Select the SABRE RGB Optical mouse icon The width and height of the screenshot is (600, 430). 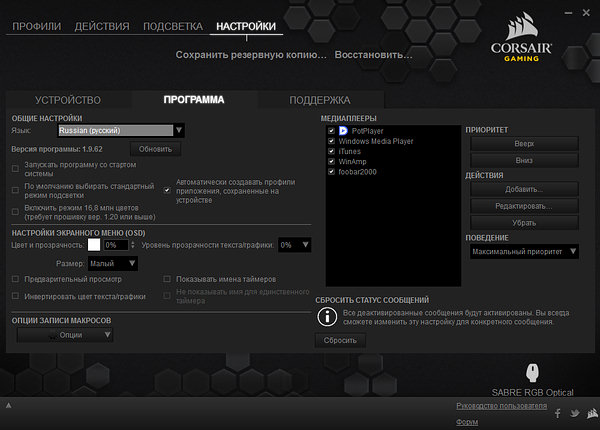(531, 374)
